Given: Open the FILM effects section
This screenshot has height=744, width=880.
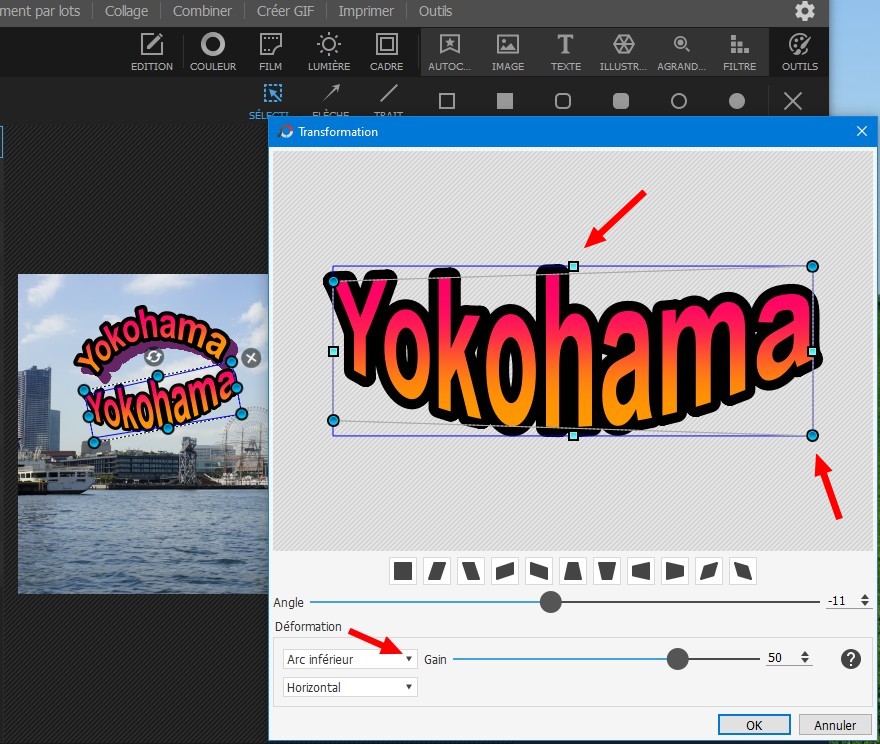Looking at the screenshot, I should [271, 52].
